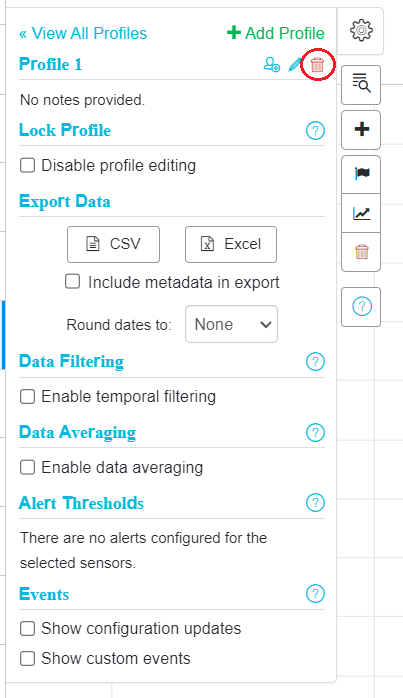Image resolution: width=403 pixels, height=698 pixels.
Task: Open the settings gear tab
Action: tap(361, 30)
